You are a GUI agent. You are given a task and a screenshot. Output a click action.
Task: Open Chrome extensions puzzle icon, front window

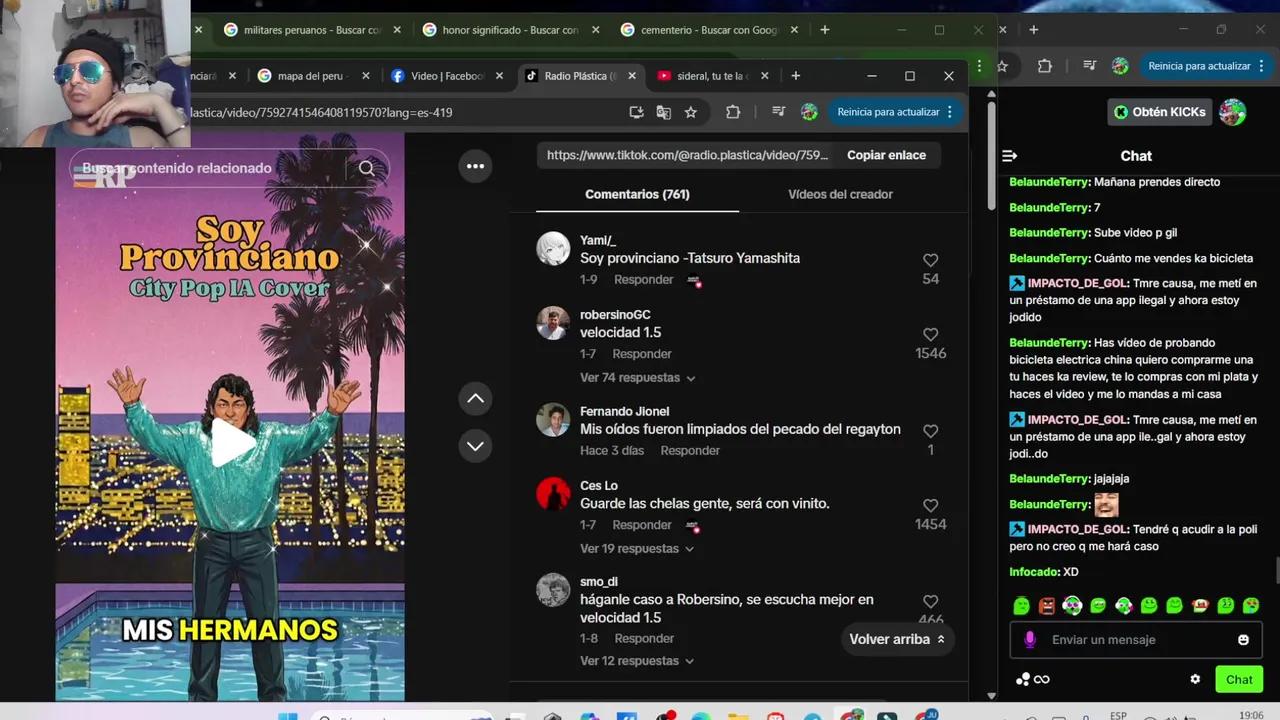click(x=733, y=112)
